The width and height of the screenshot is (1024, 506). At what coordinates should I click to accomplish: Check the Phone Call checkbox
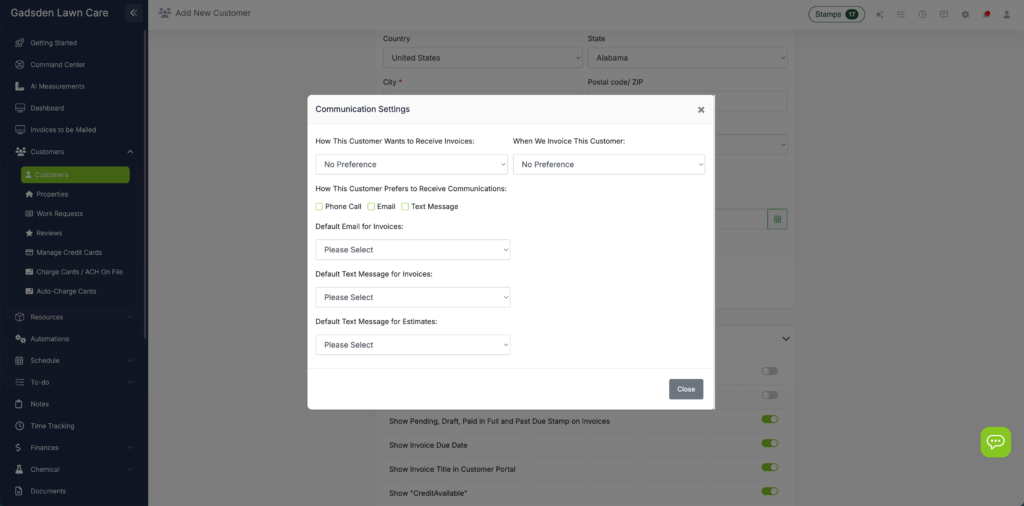point(319,206)
